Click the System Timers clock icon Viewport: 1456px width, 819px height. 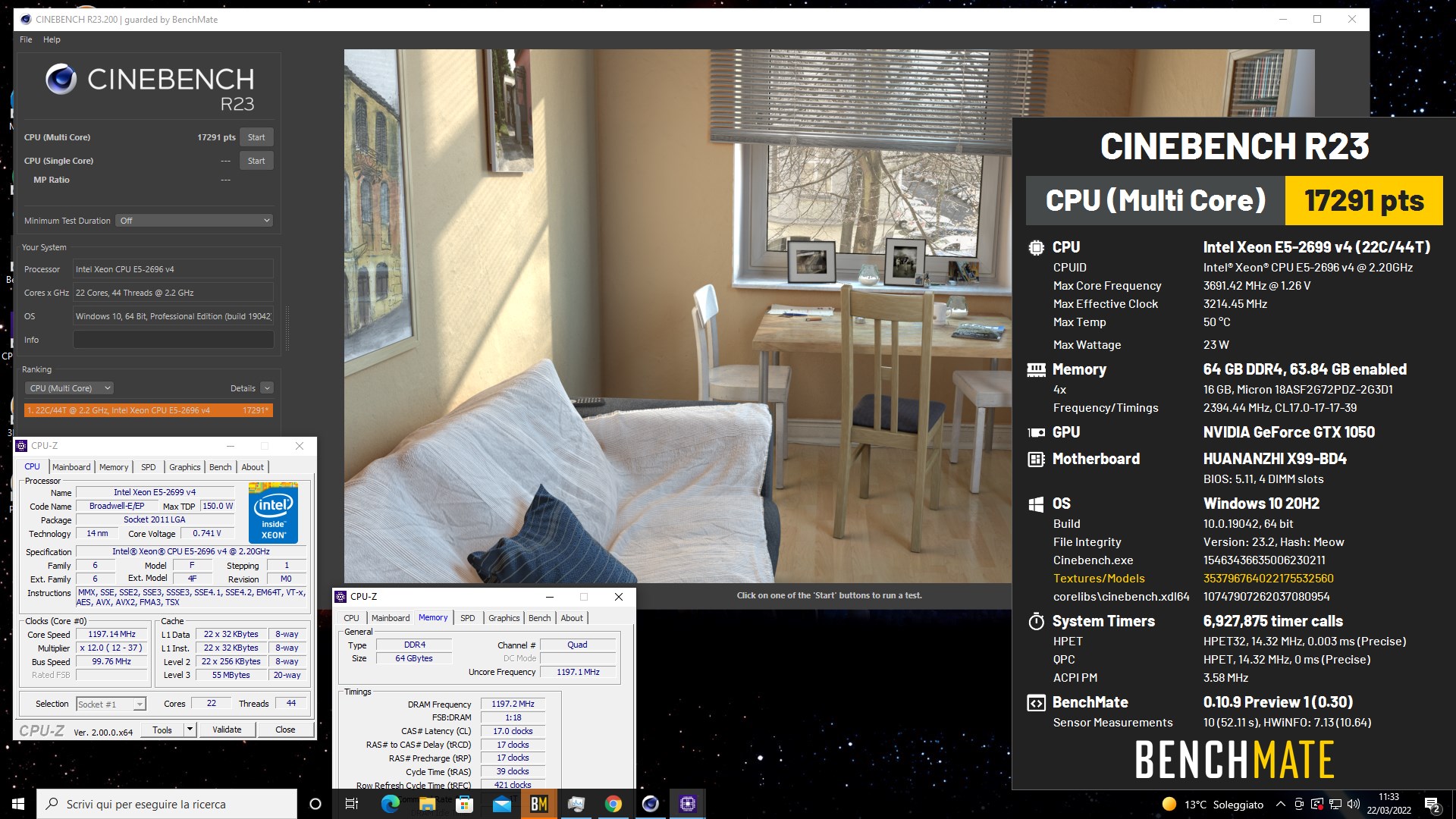click(x=1036, y=622)
